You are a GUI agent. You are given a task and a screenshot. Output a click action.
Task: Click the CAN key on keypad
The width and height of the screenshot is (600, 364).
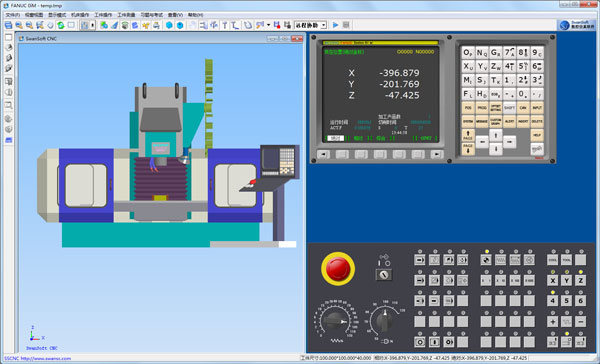523,108
